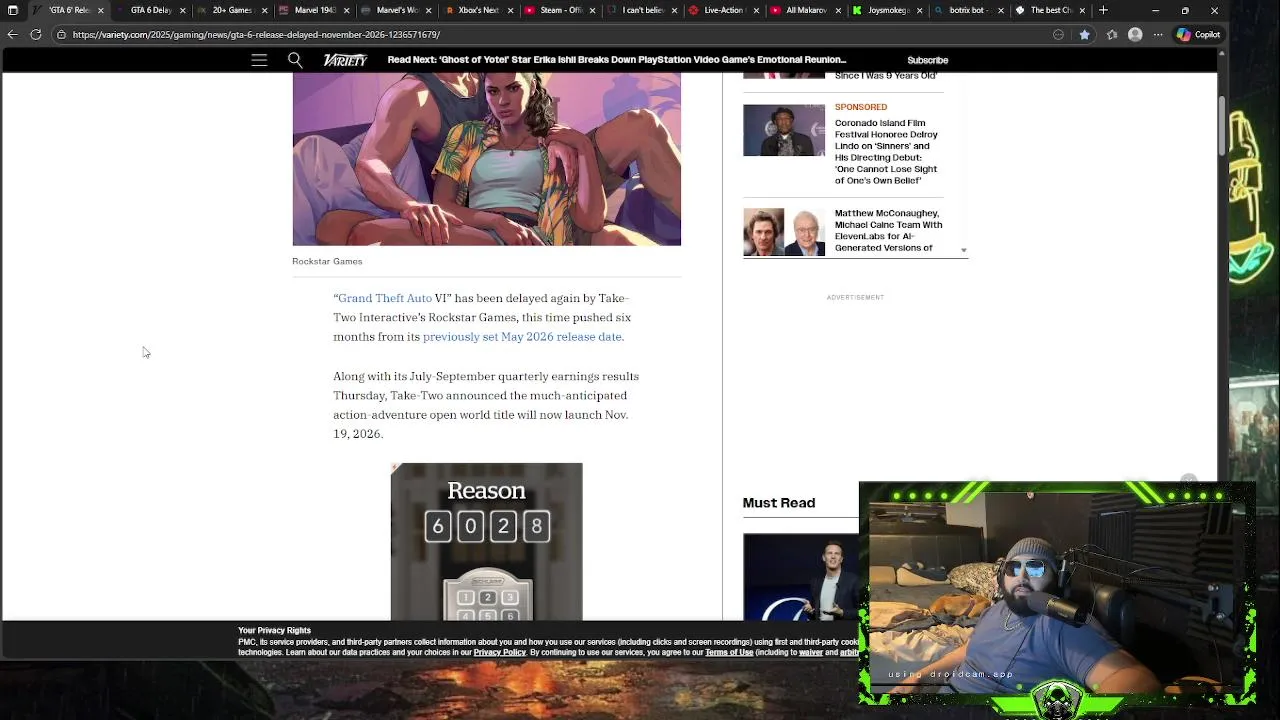
Task: Close the 20+ Games tab
Action: [x=264, y=10]
